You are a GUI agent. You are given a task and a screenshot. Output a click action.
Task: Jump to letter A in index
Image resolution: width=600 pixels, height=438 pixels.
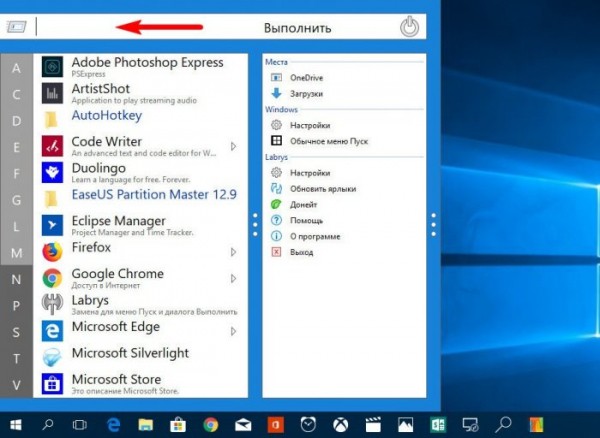(x=16, y=68)
